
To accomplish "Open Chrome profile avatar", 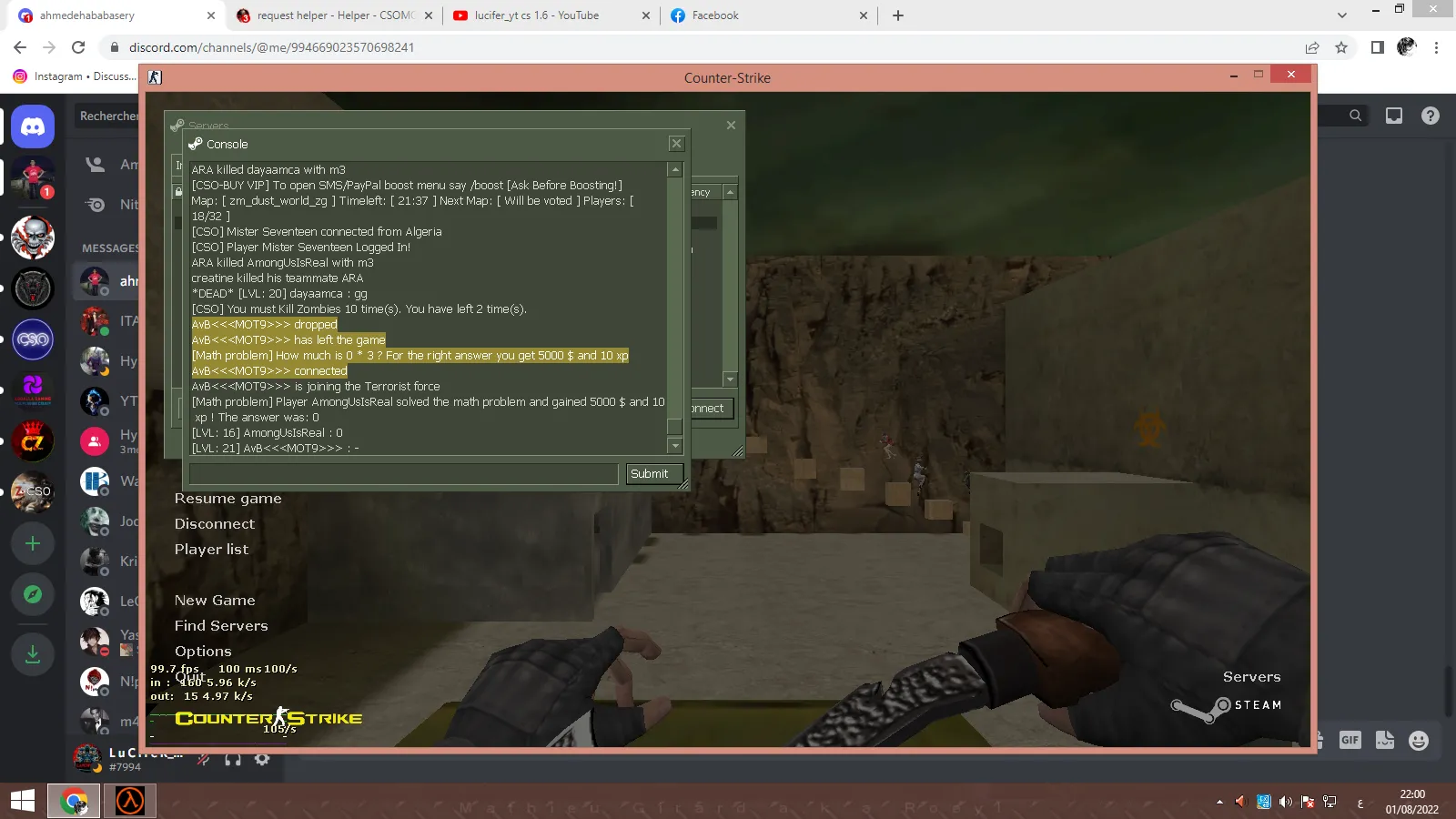I will pyautogui.click(x=1407, y=47).
